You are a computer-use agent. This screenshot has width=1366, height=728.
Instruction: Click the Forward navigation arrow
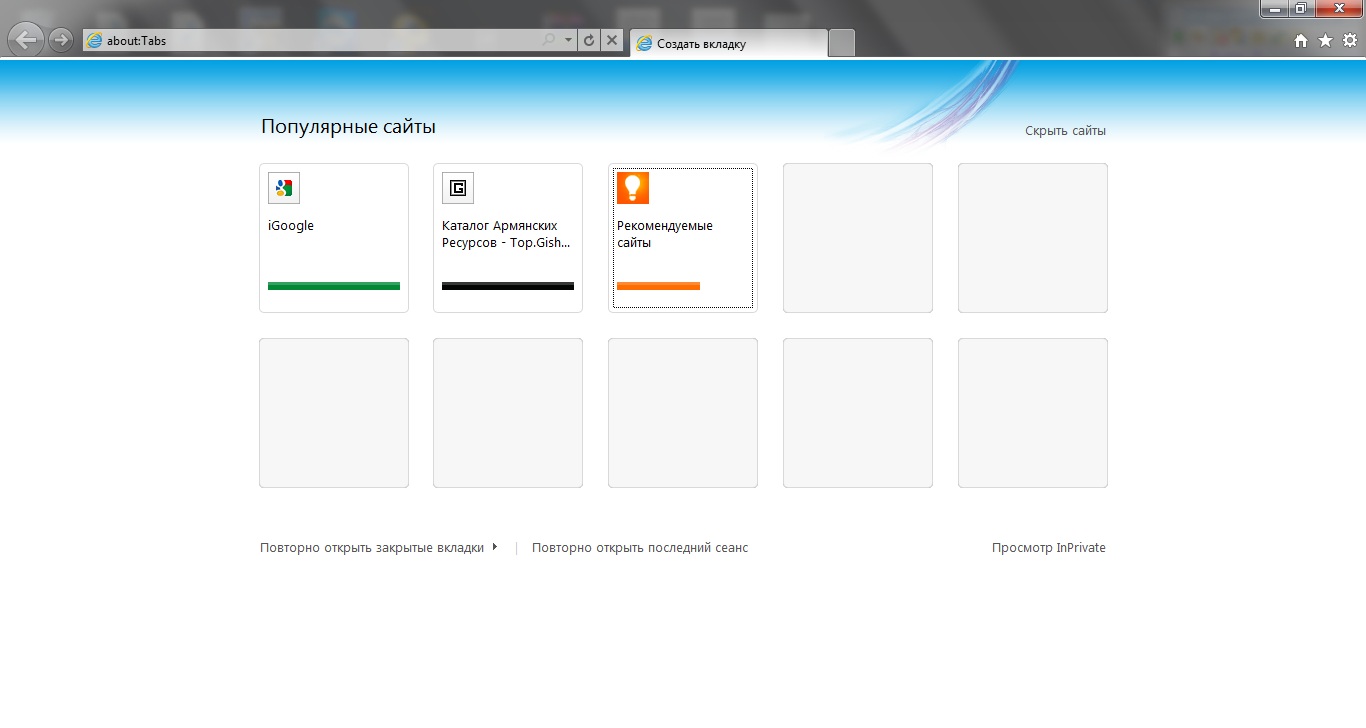61,40
